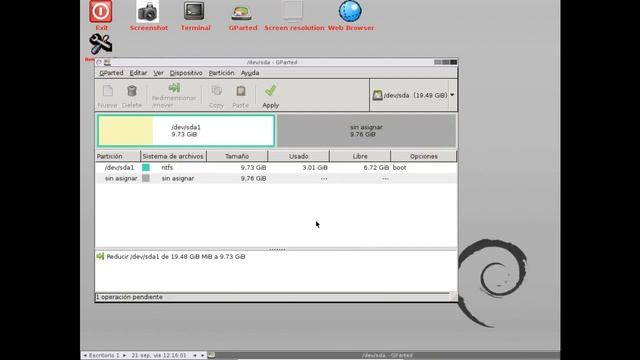
Task: Click the teal ntfs color square
Action: [146, 167]
